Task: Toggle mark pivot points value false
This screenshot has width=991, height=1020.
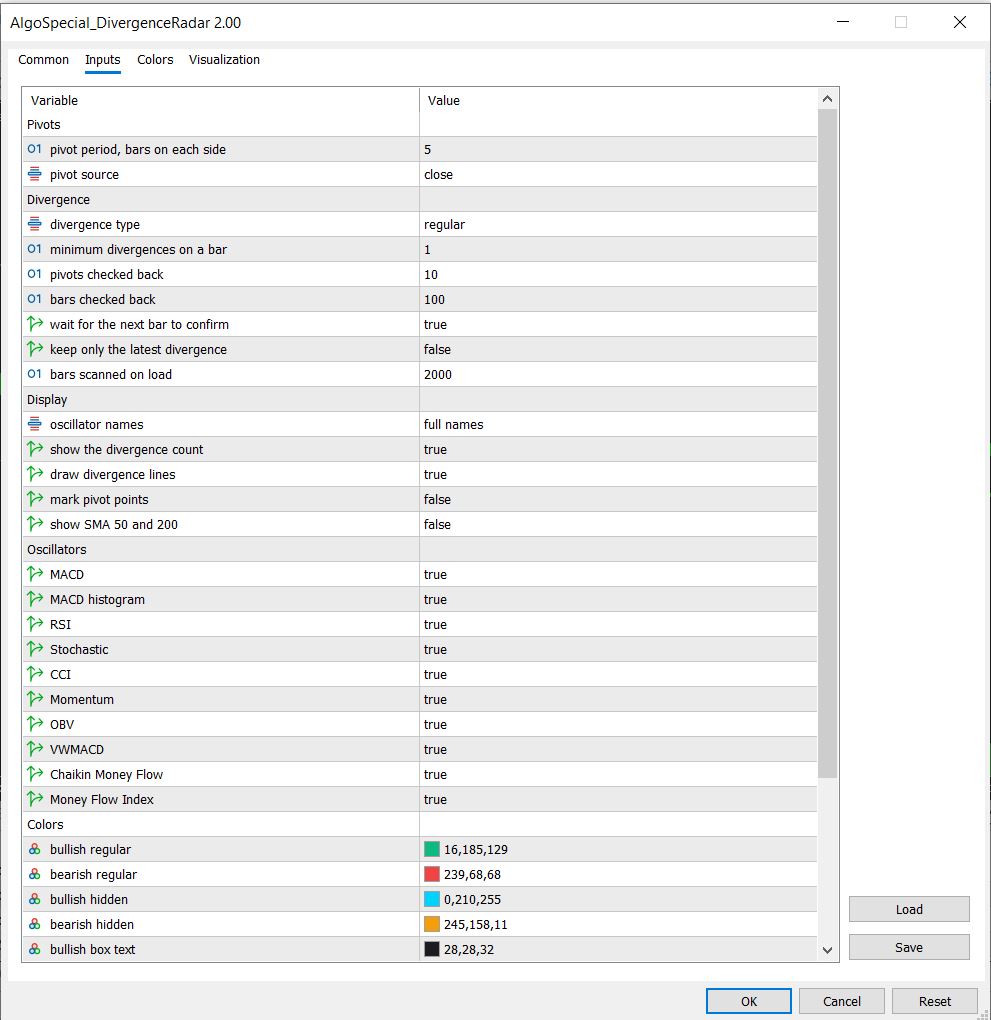Action: tap(618, 500)
